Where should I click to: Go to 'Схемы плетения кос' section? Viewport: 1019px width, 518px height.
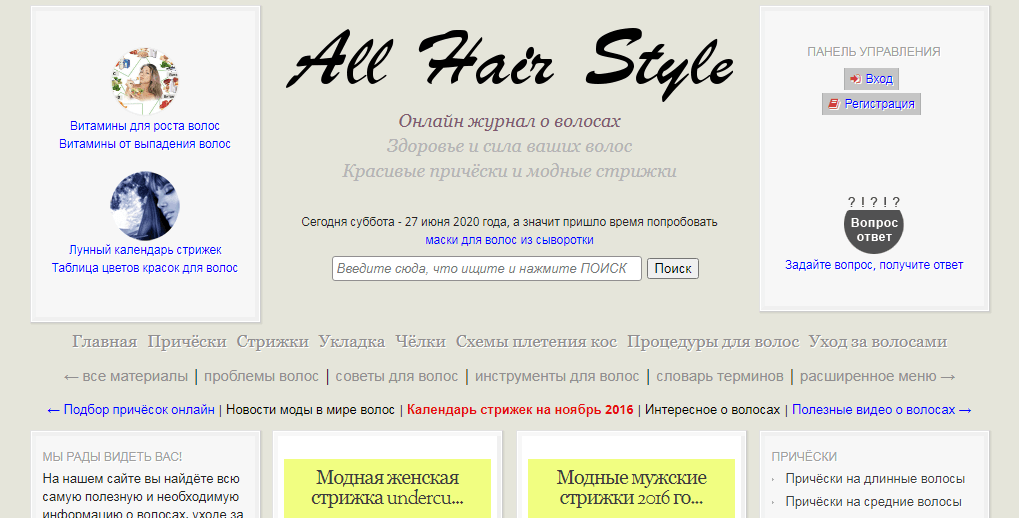point(536,342)
